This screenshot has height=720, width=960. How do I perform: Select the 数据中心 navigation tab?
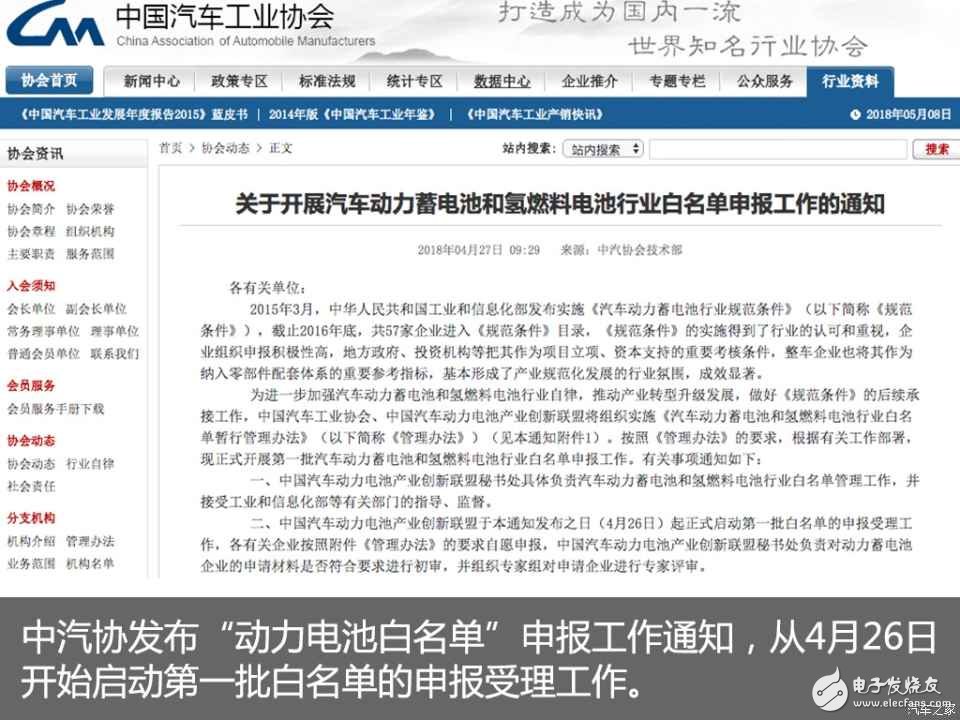click(x=503, y=80)
